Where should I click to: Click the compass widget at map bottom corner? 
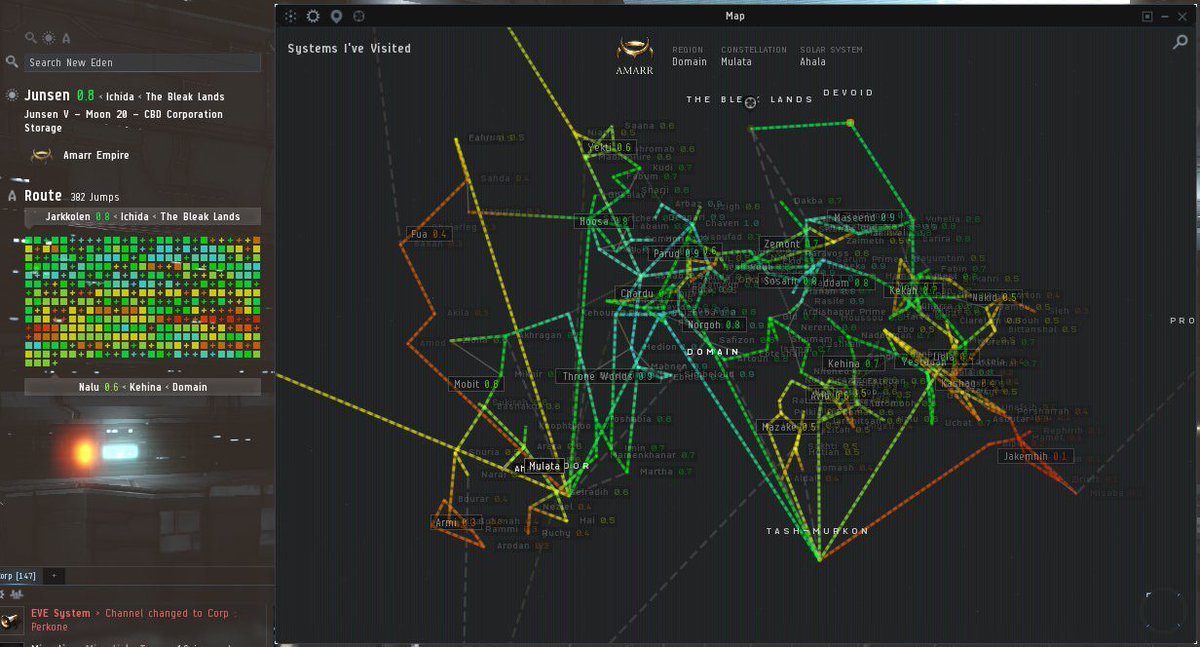1165,610
